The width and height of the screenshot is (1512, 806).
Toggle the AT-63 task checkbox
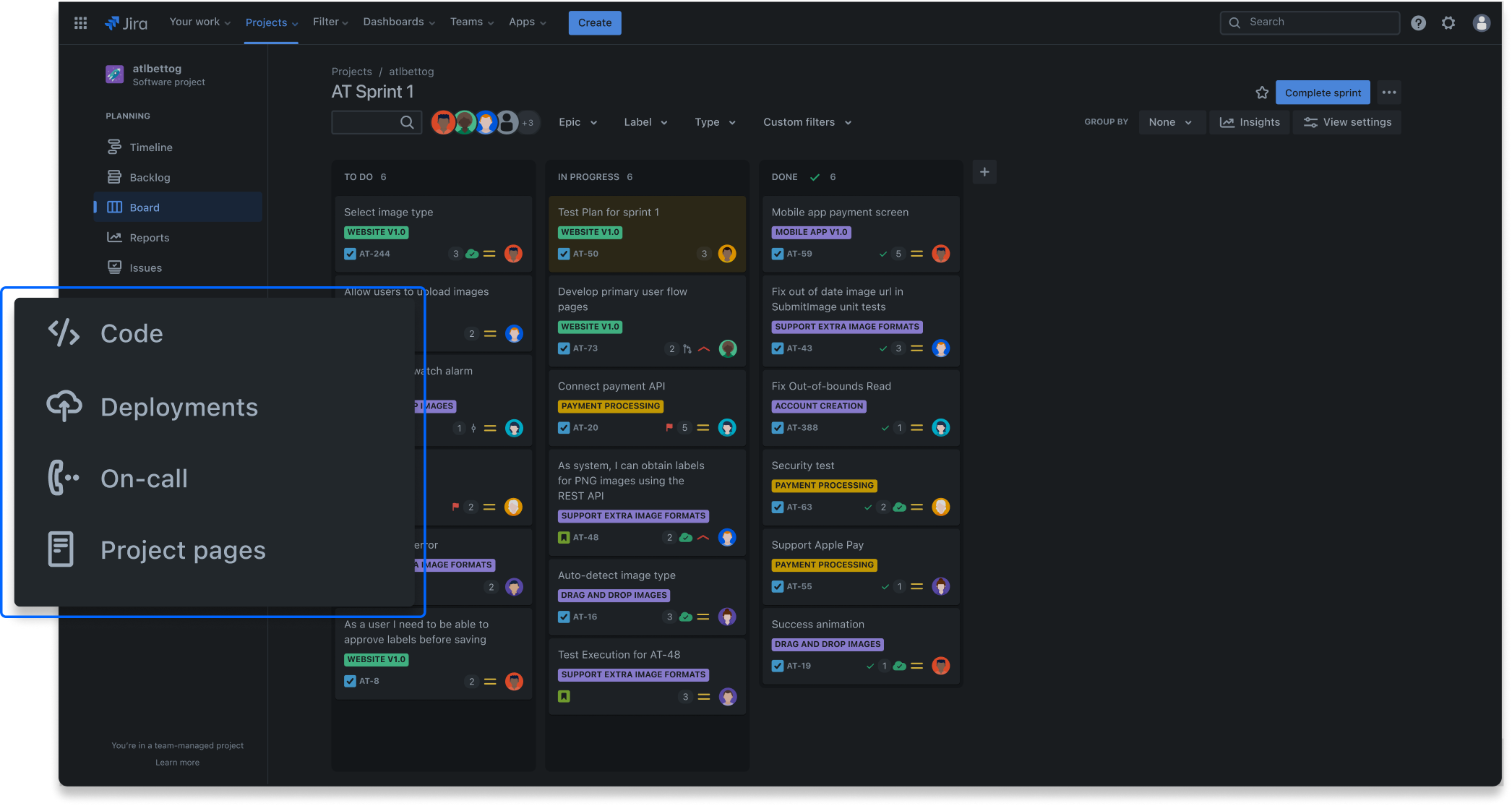pyautogui.click(x=778, y=507)
